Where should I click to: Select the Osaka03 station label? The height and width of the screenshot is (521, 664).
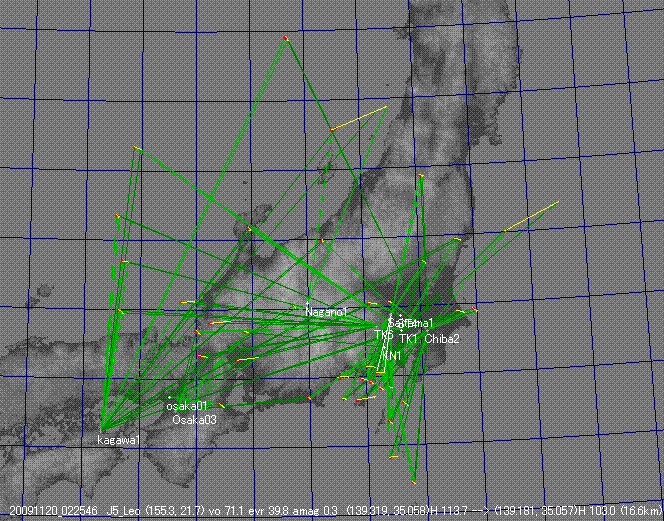click(x=195, y=420)
